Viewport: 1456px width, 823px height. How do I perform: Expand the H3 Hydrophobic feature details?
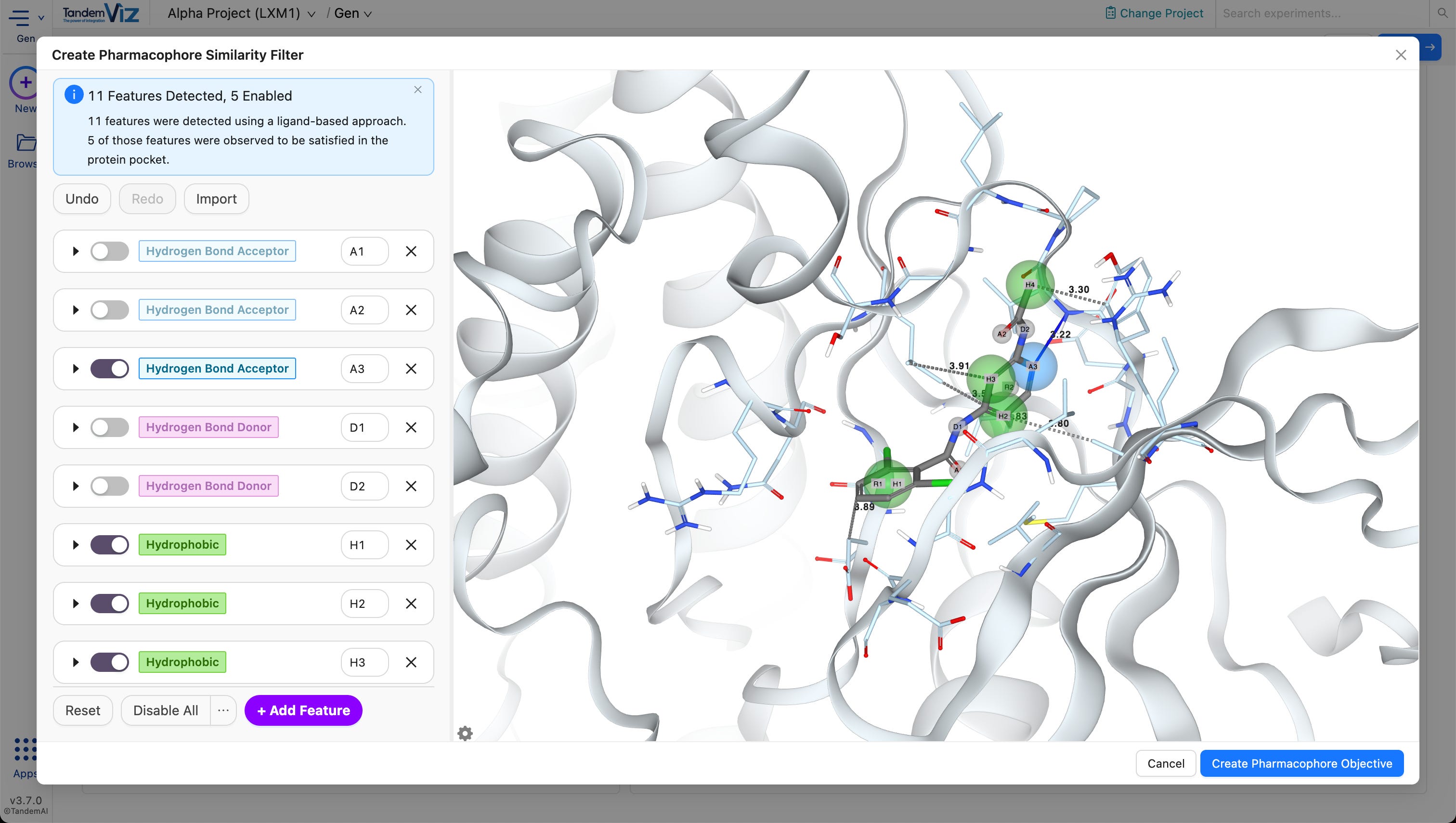pyautogui.click(x=75, y=662)
